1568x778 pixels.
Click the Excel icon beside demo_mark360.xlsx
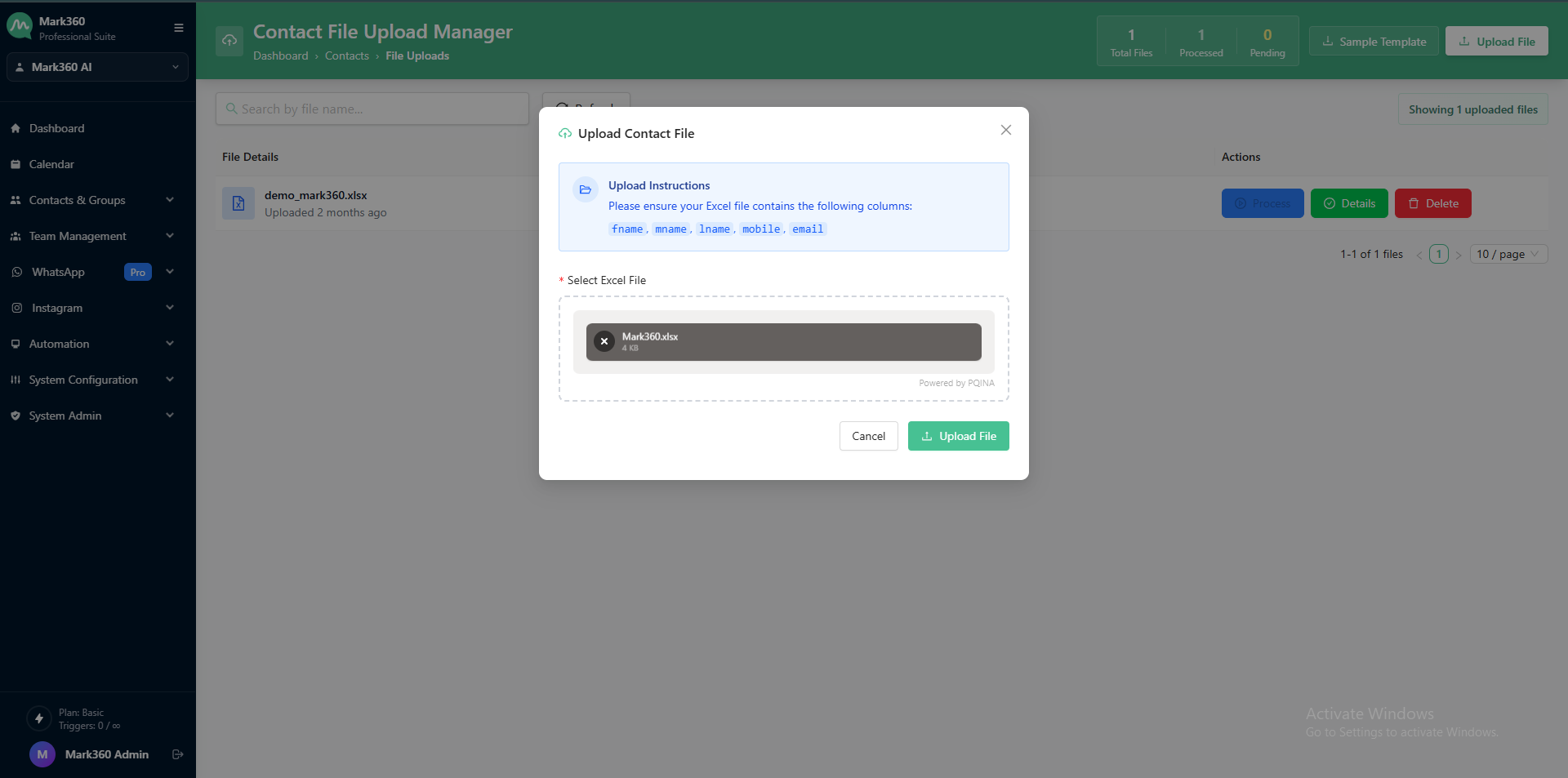pos(238,203)
